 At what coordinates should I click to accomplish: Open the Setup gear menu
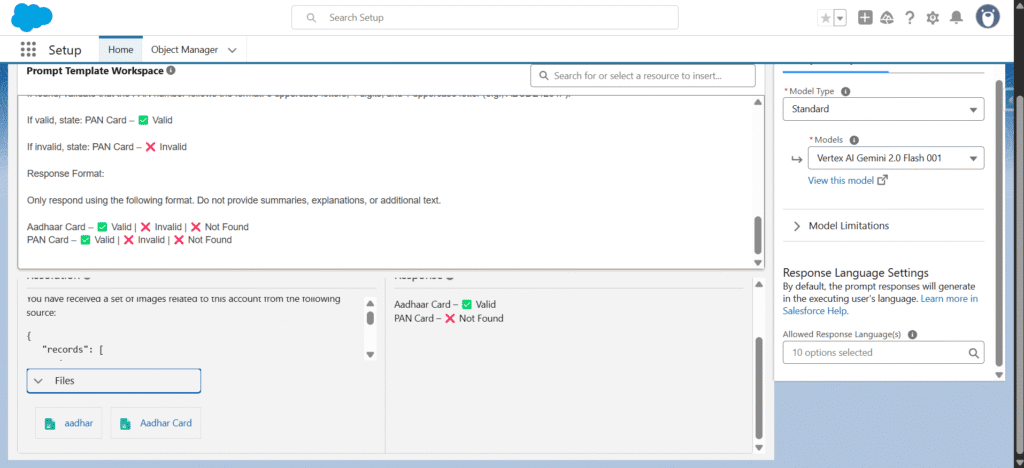pos(933,18)
